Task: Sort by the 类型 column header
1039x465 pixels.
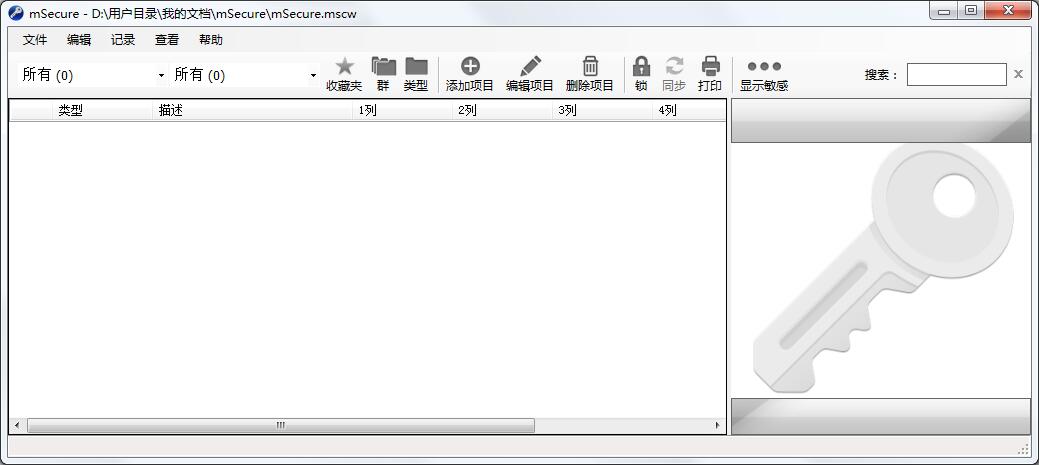Action: [x=103, y=111]
